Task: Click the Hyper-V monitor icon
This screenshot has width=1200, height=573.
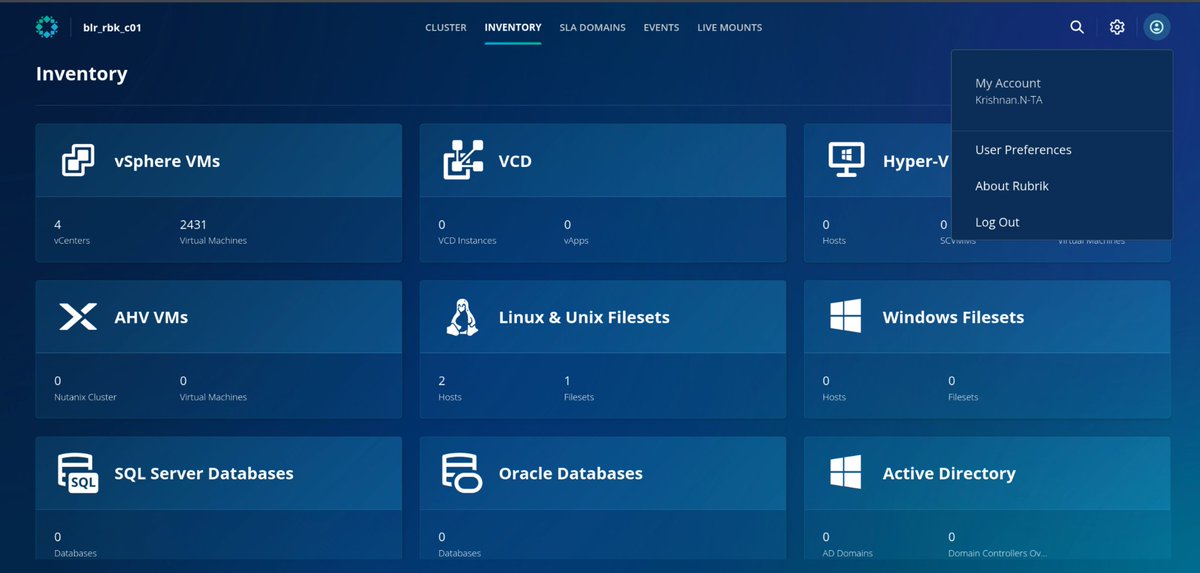Action: [x=846, y=160]
